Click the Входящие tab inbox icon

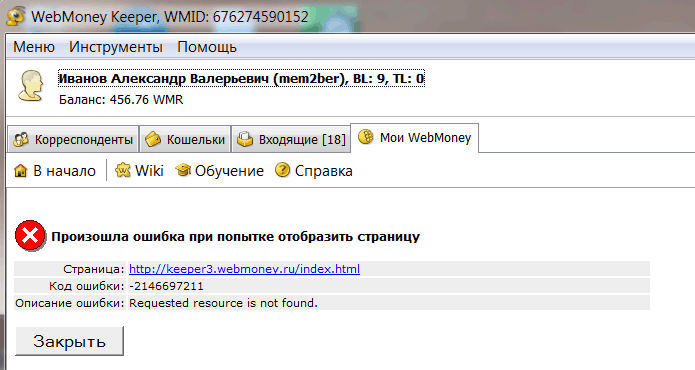[245, 139]
